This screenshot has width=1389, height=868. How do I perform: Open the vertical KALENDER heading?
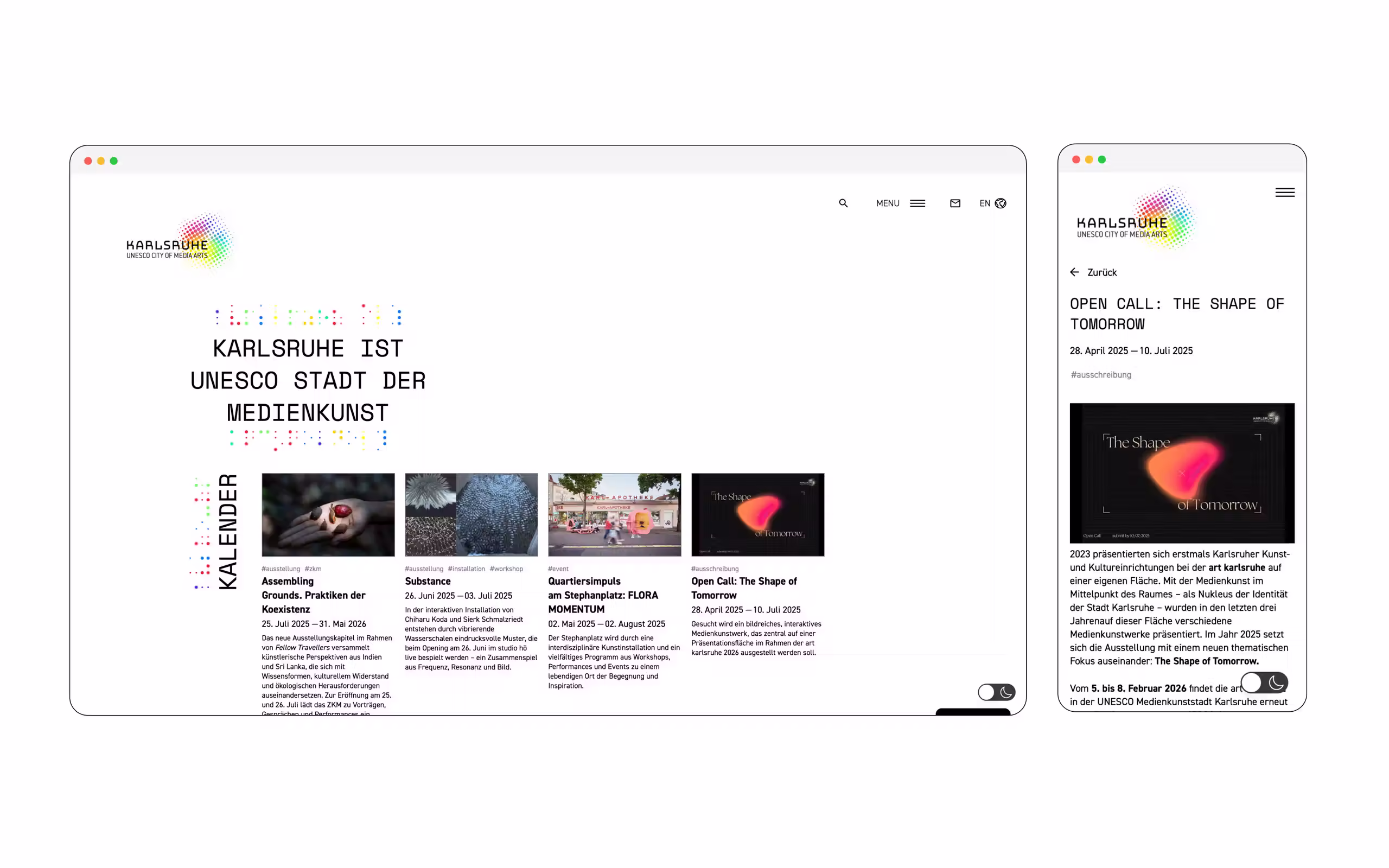228,531
